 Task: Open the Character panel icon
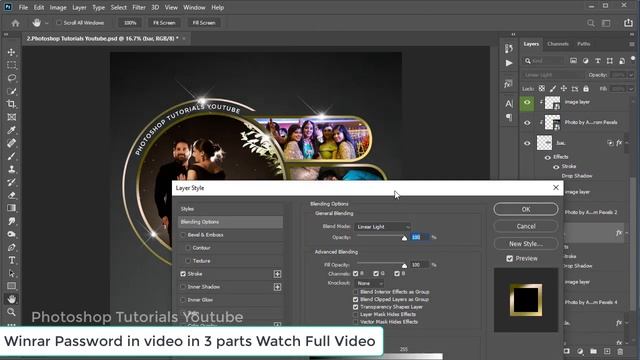coord(509,104)
